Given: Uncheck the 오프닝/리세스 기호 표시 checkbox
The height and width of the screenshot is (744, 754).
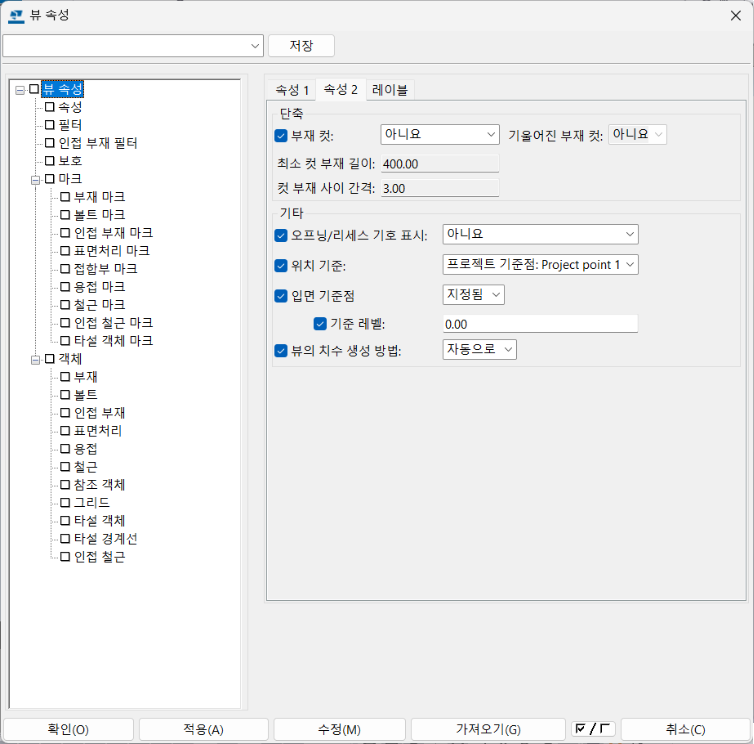Looking at the screenshot, I should (x=280, y=235).
